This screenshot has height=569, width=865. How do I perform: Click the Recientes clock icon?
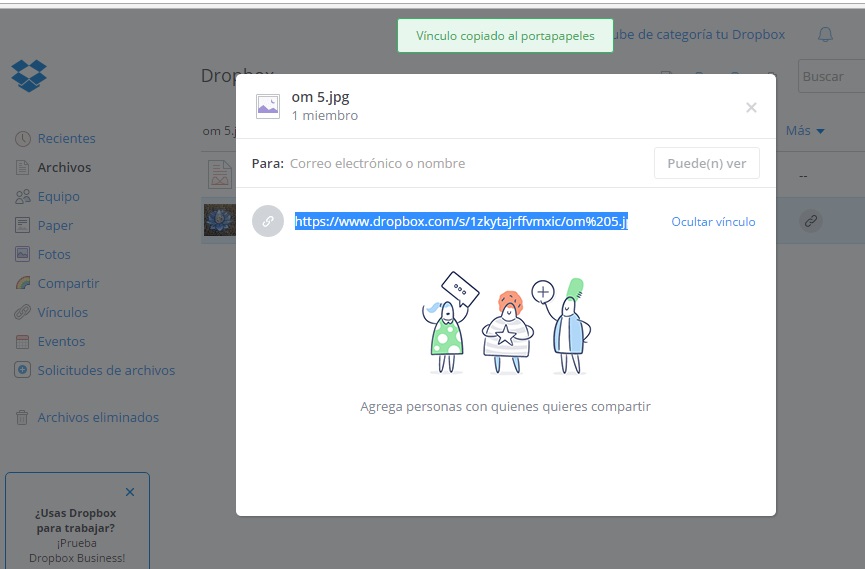(x=23, y=139)
